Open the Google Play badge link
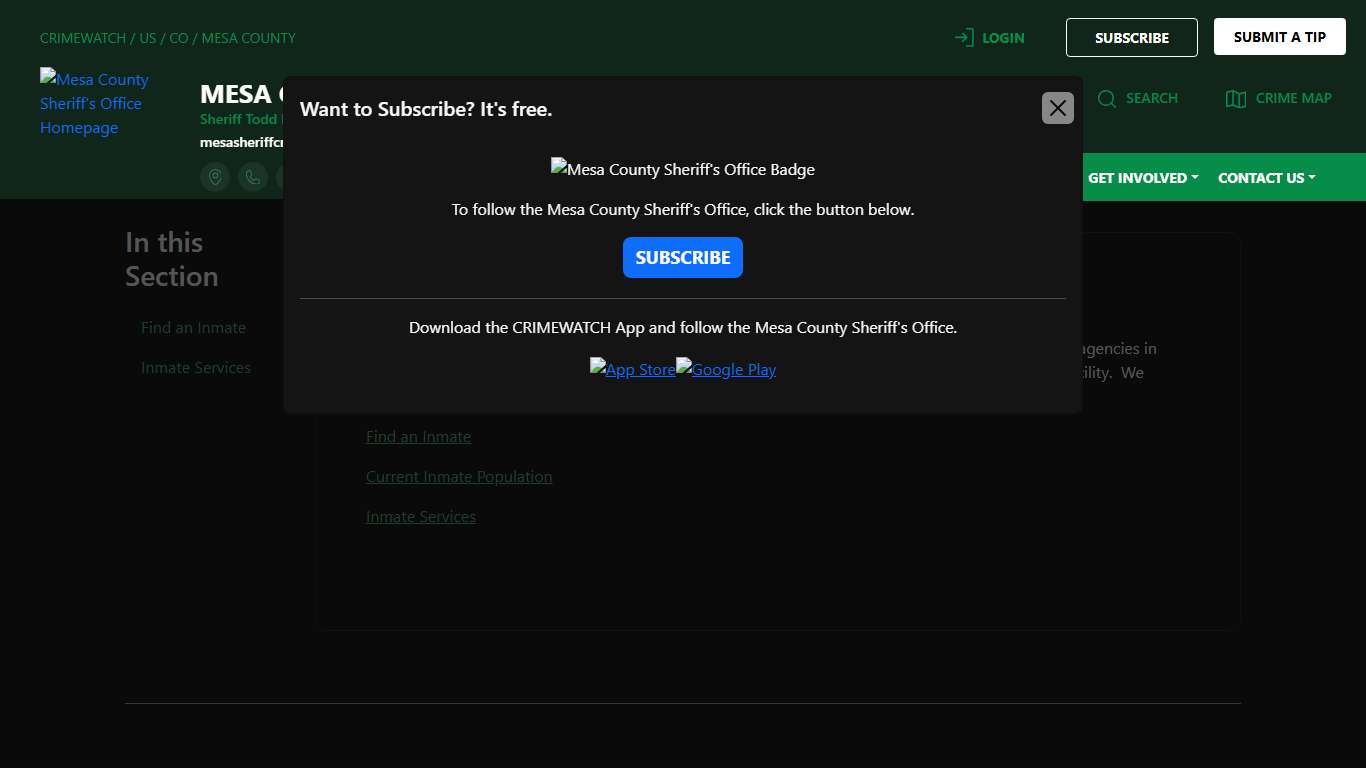The image size is (1366, 768). point(726,369)
